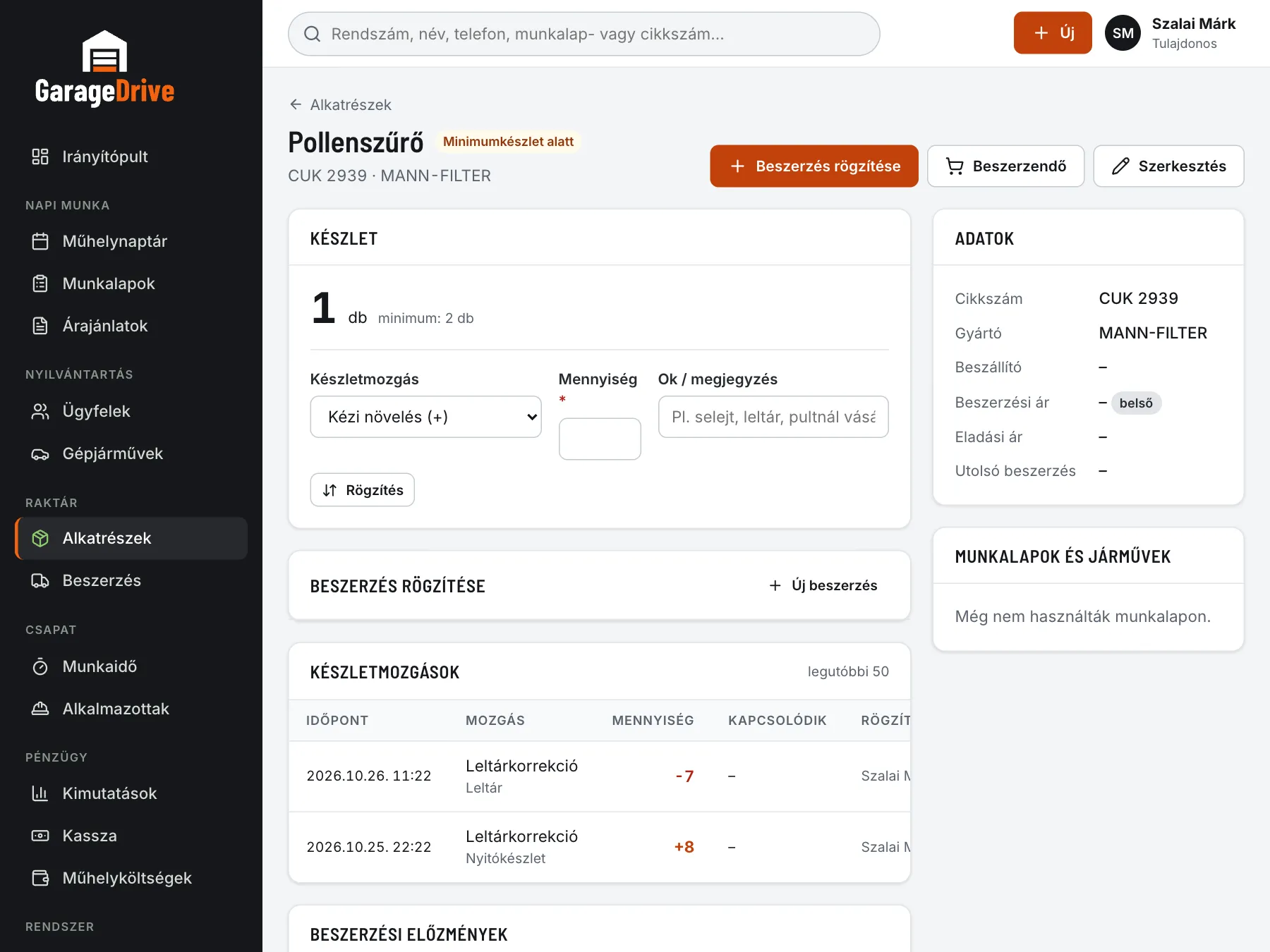The image size is (1270, 952).
Task: Click the Munkaidő timer icon
Action: pos(40,666)
